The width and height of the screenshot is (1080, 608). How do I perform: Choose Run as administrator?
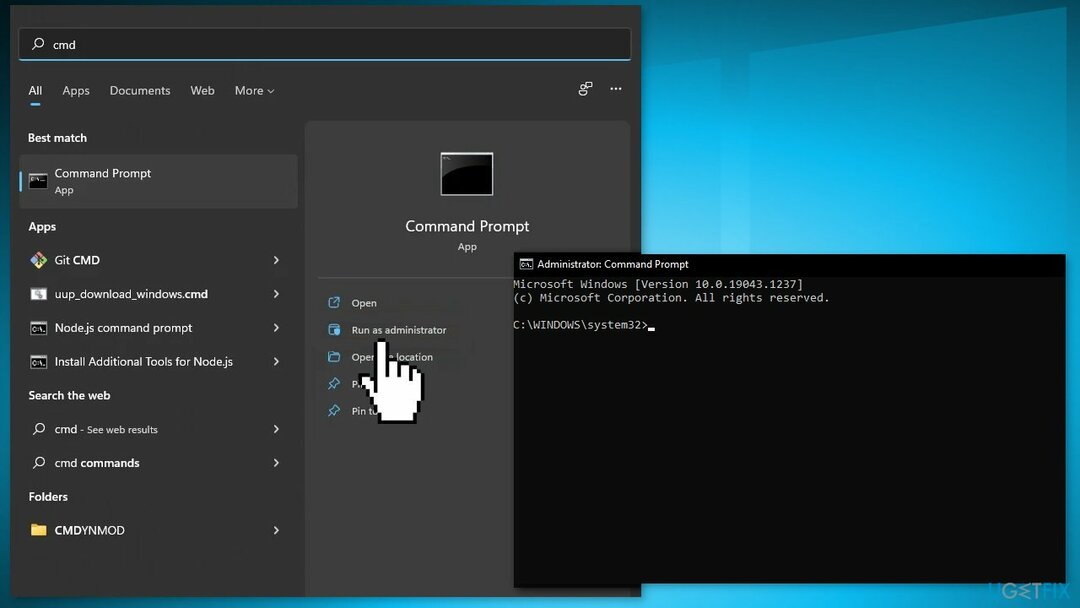398,330
